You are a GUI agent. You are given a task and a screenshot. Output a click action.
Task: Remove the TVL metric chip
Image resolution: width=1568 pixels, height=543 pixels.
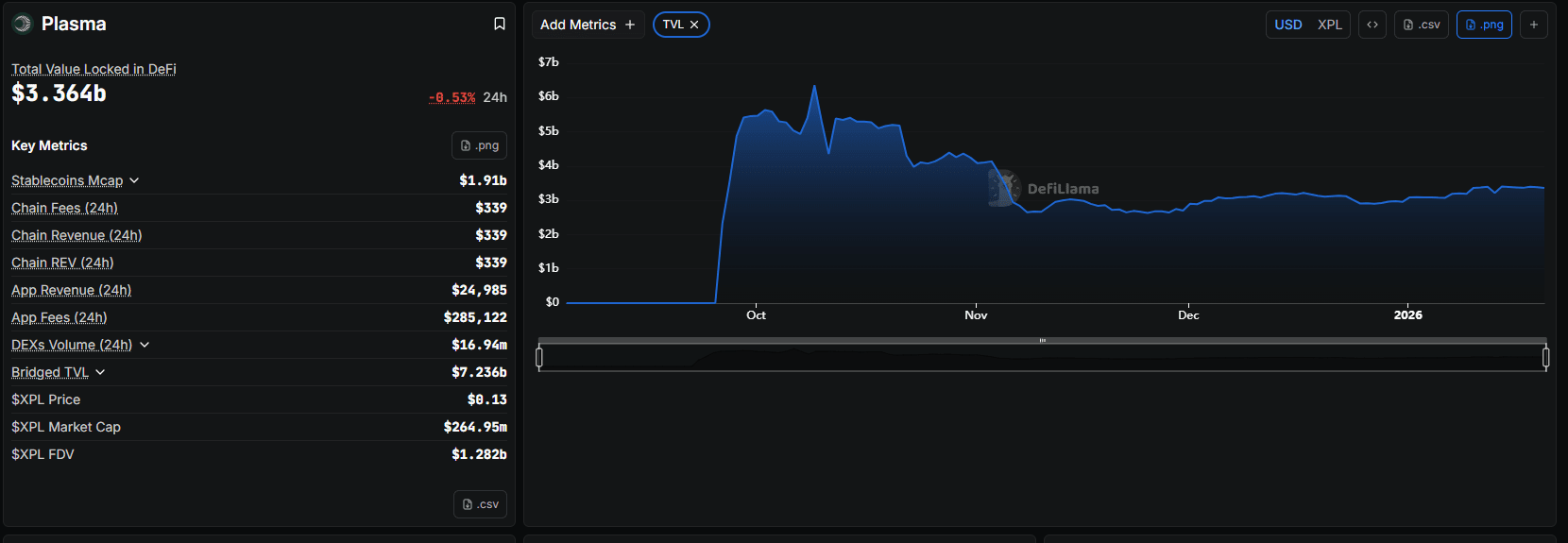tap(694, 25)
